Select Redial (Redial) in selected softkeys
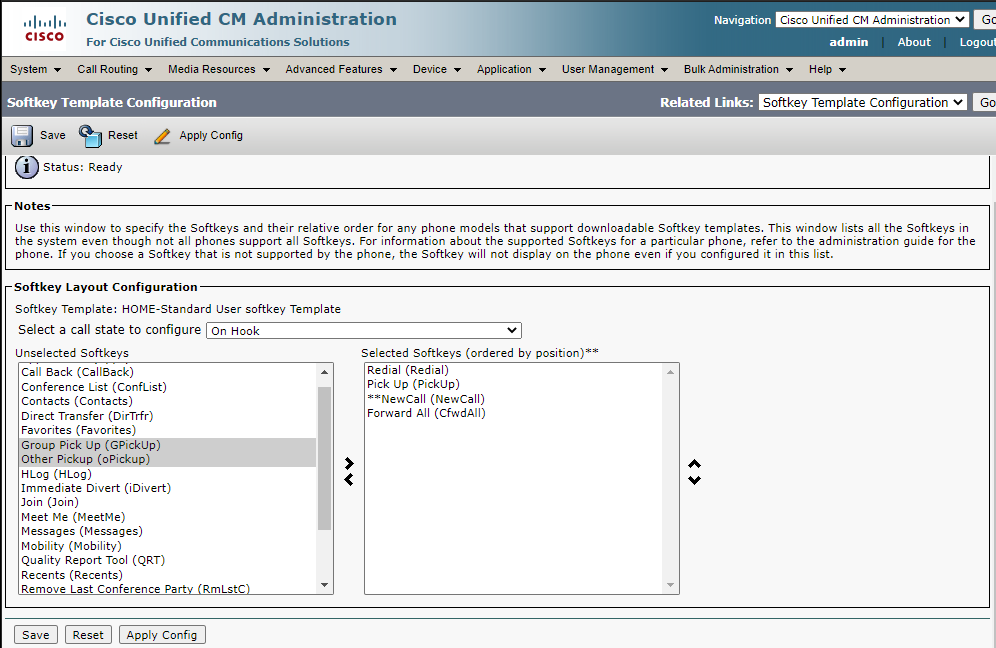 coord(514,370)
